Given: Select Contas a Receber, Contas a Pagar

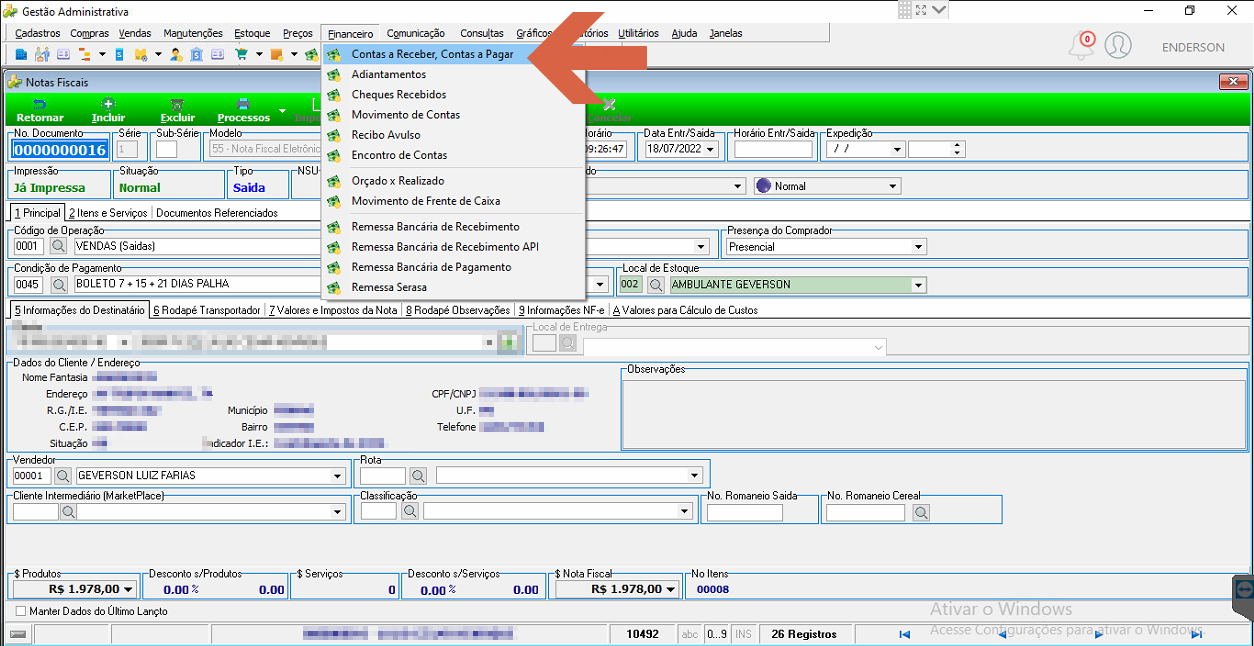Looking at the screenshot, I should [x=432, y=54].
